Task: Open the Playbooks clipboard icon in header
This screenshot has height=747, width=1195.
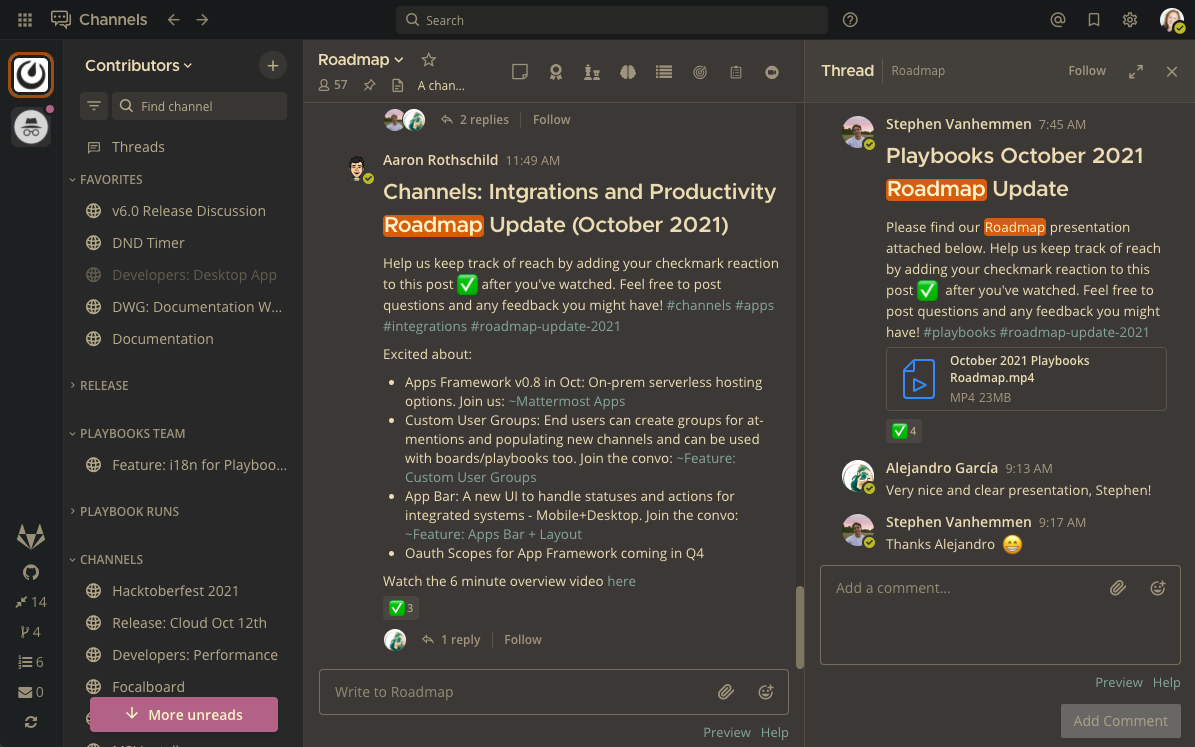Action: click(x=737, y=71)
